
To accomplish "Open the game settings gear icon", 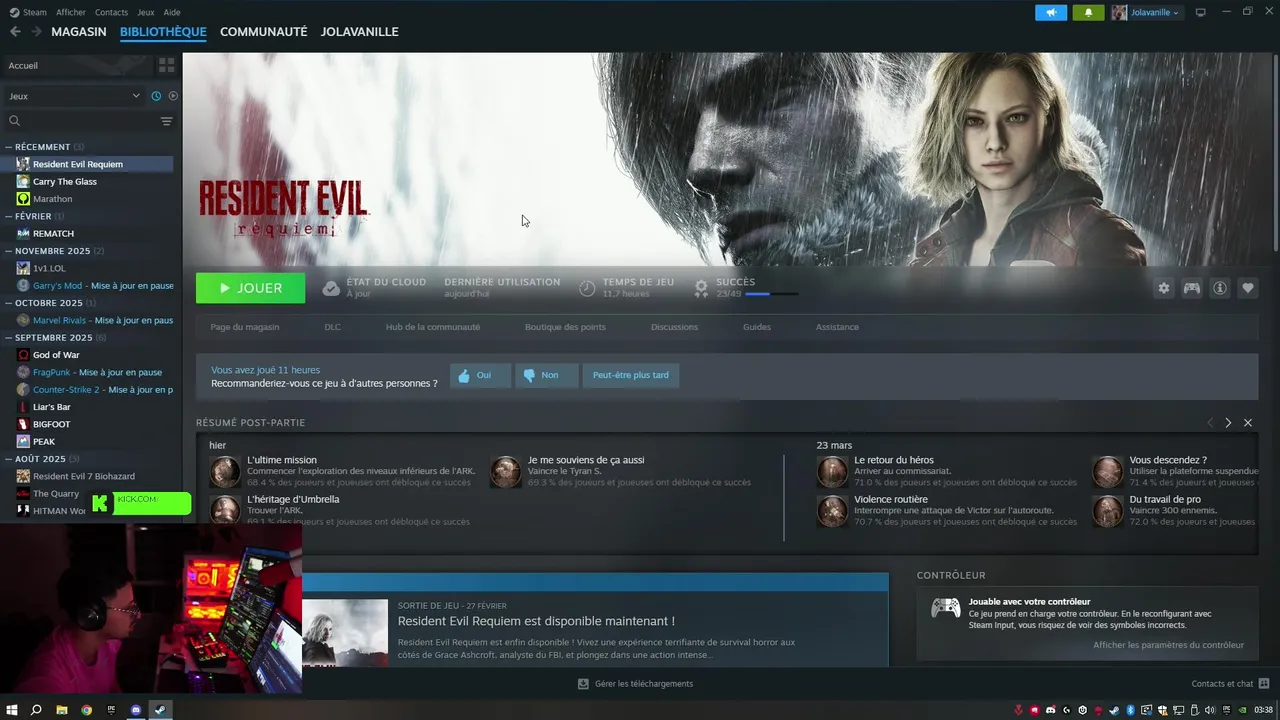I will click(1164, 288).
